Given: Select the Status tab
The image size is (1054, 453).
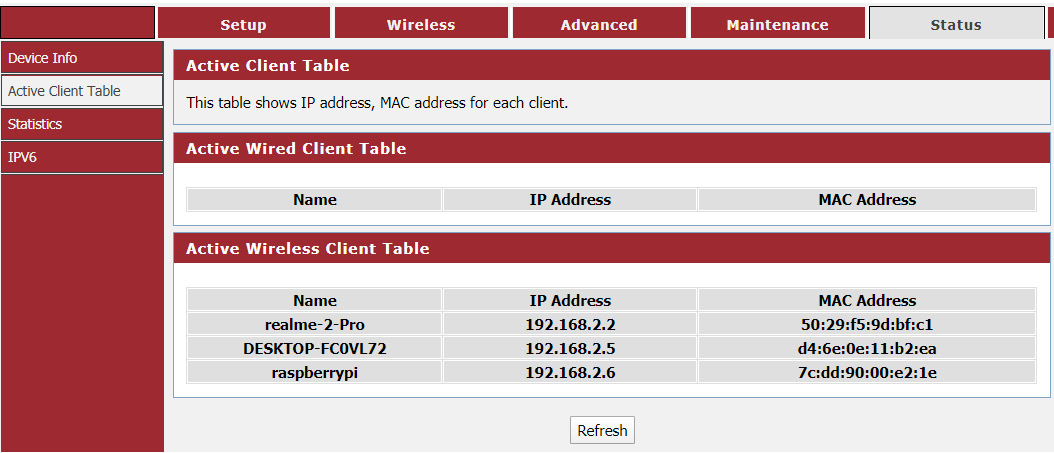Looking at the screenshot, I should pos(955,24).
